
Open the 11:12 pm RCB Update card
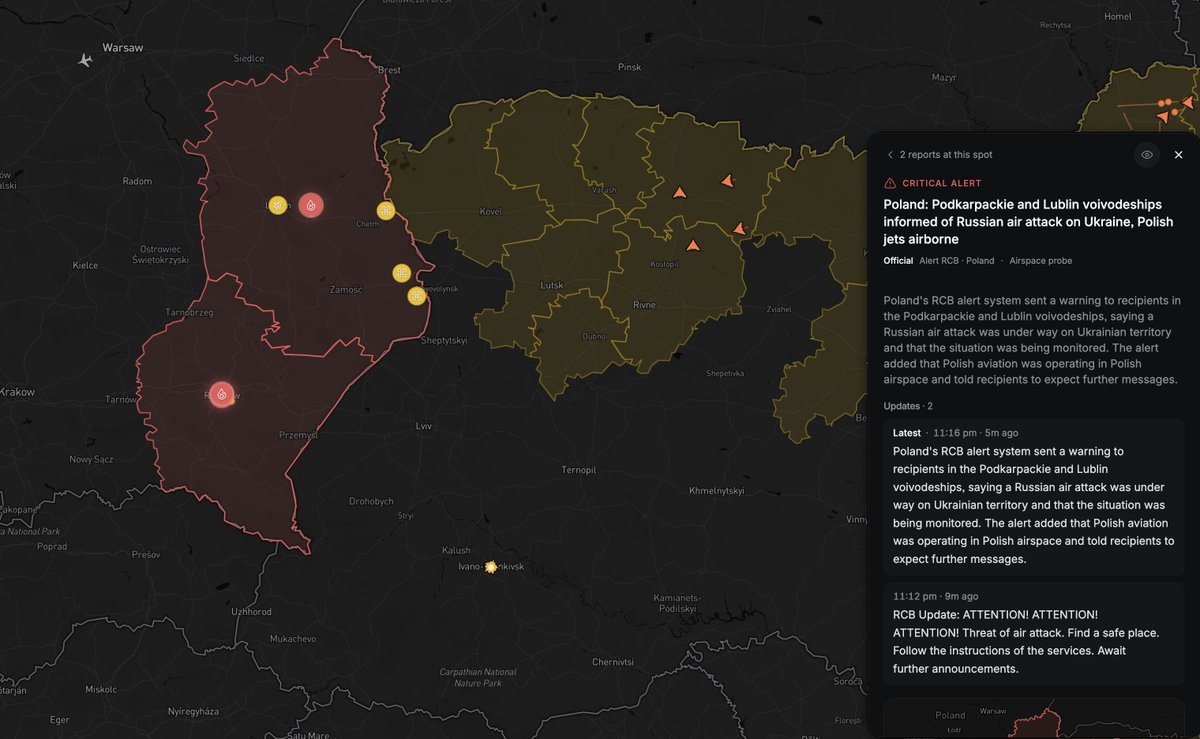[1034, 635]
